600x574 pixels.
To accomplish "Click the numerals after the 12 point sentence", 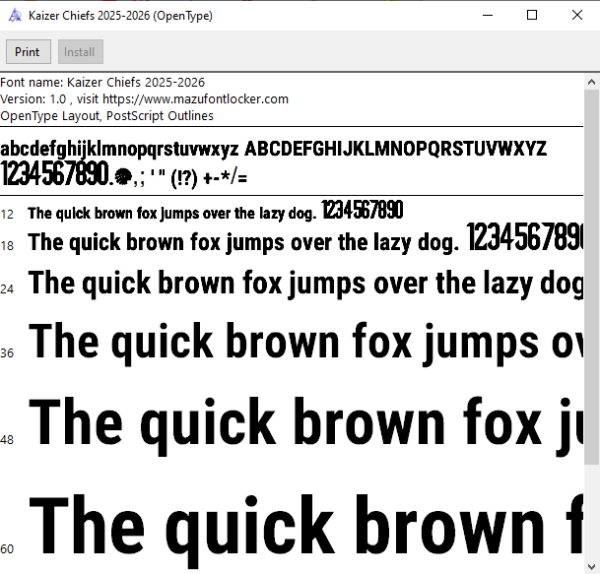I will pos(362,210).
